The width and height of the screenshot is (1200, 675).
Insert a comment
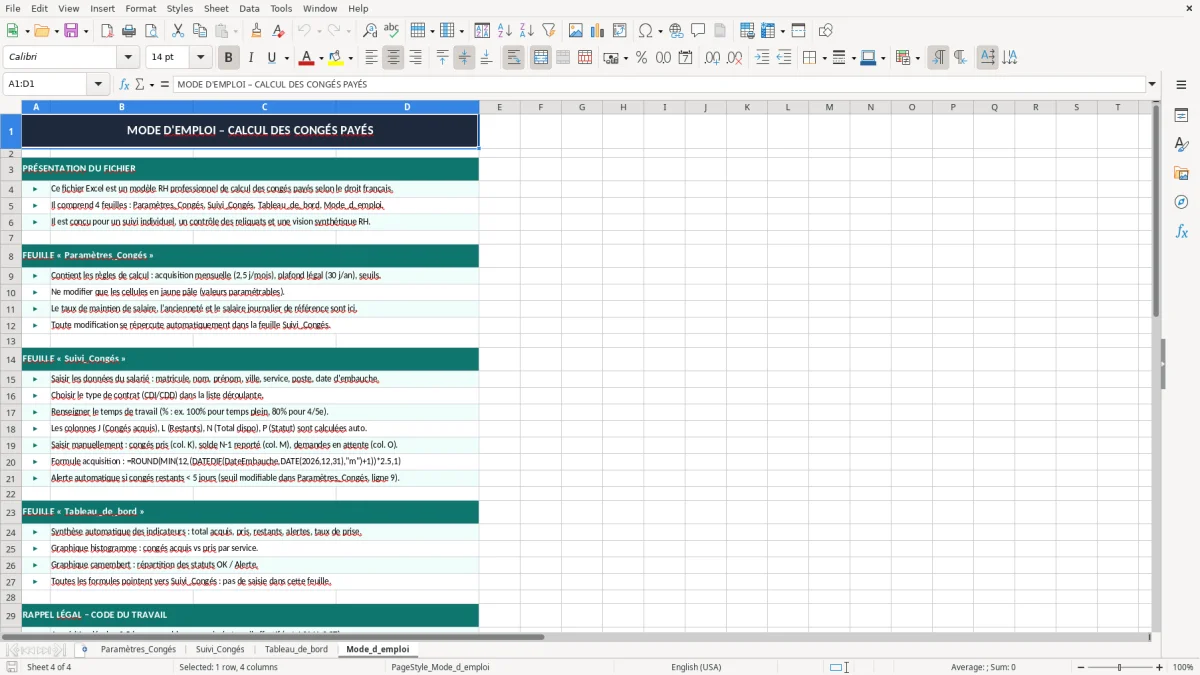(x=699, y=31)
